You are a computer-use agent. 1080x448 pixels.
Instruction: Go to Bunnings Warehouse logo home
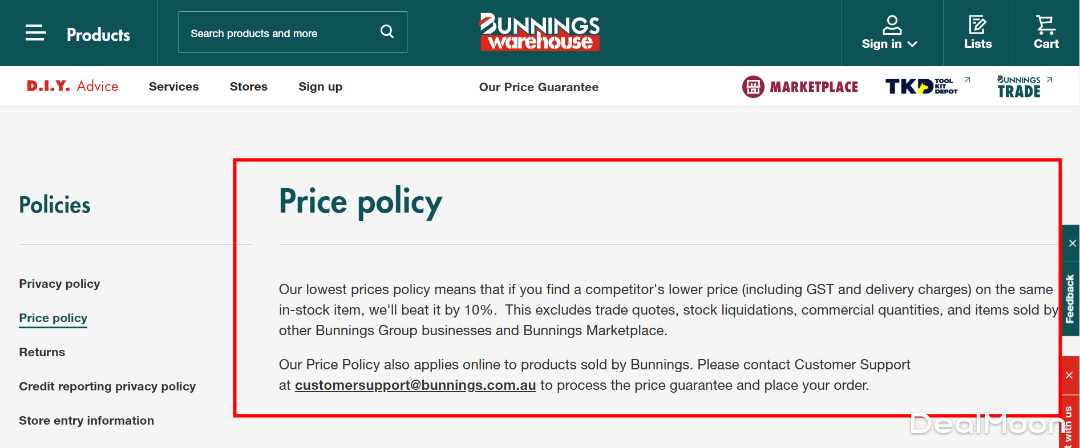tap(539, 32)
